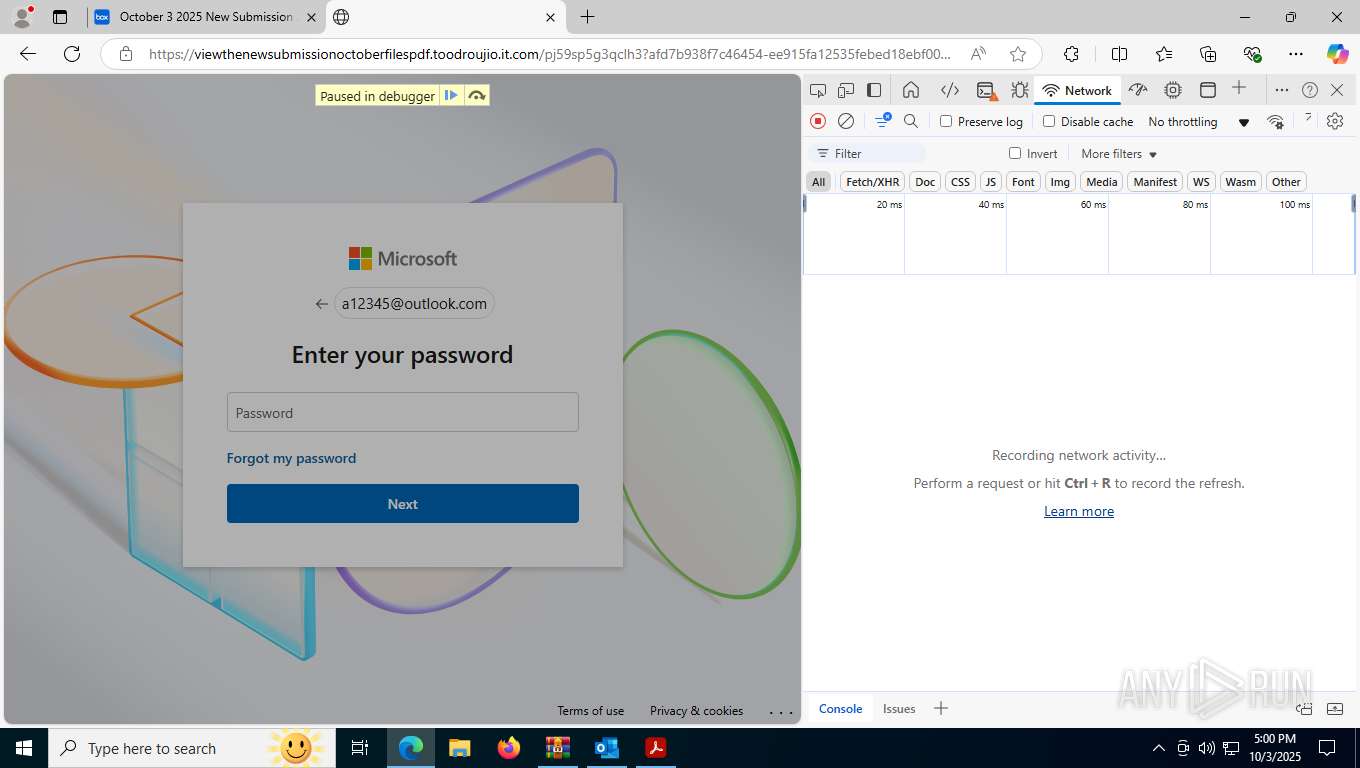
Task: Open Network settings gear icon
Action: click(x=1335, y=121)
